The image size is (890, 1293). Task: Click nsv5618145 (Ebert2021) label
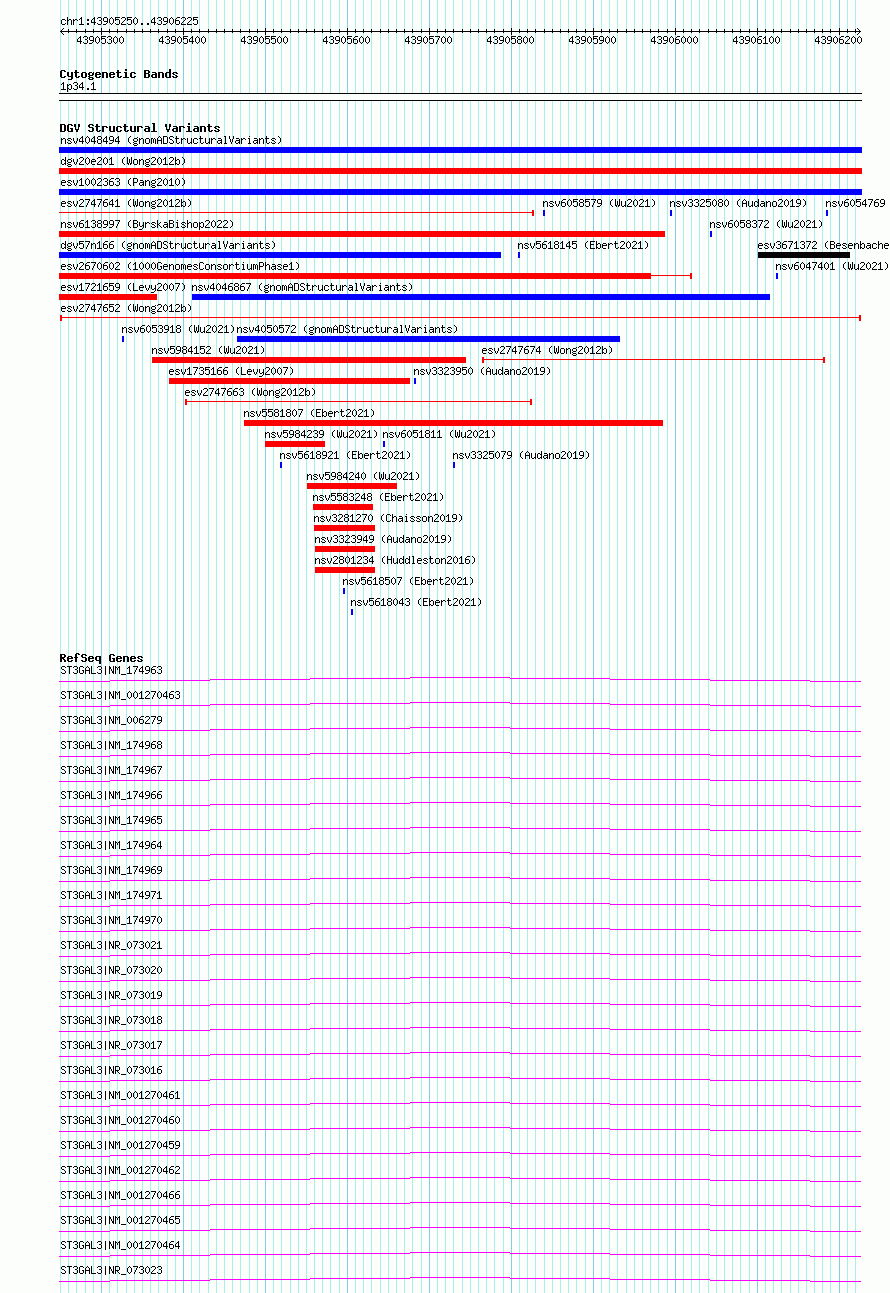pyautogui.click(x=583, y=245)
